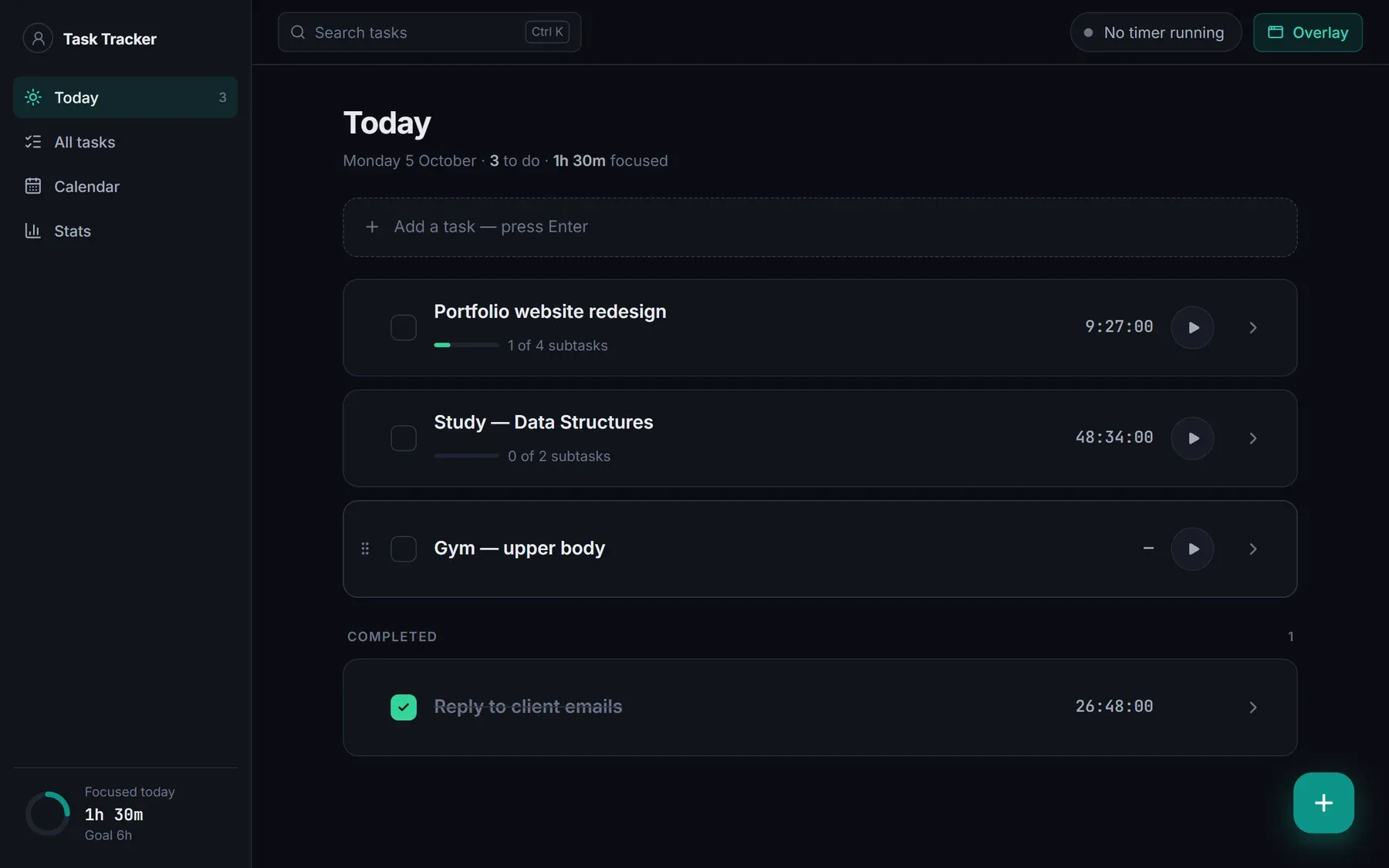The image size is (1389, 868).
Task: Click the calendar icon in the sidebar
Action: 33,186
